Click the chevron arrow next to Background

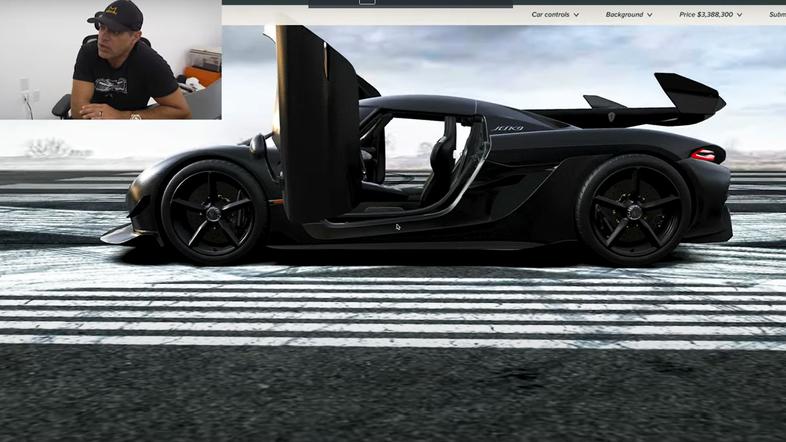click(650, 15)
